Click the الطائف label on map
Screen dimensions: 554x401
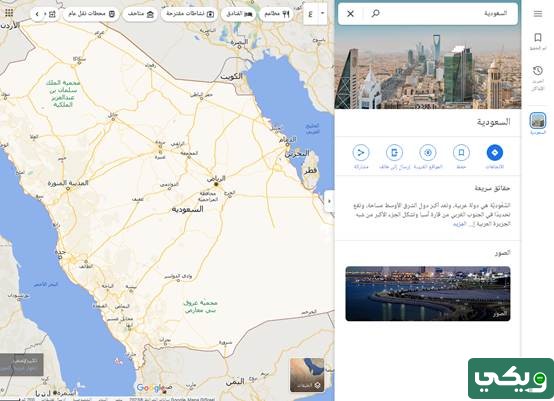tap(87, 266)
